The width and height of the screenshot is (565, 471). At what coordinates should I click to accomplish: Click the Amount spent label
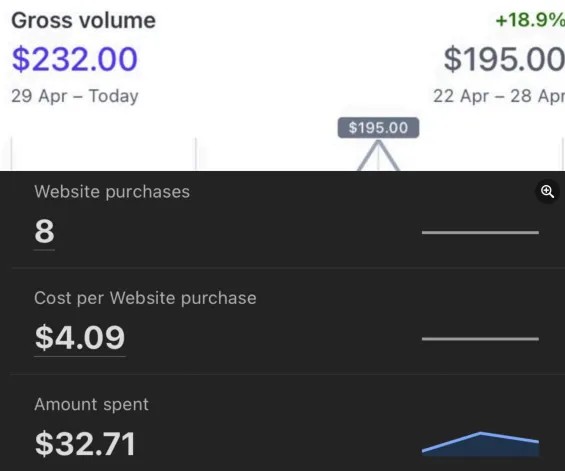[92, 404]
